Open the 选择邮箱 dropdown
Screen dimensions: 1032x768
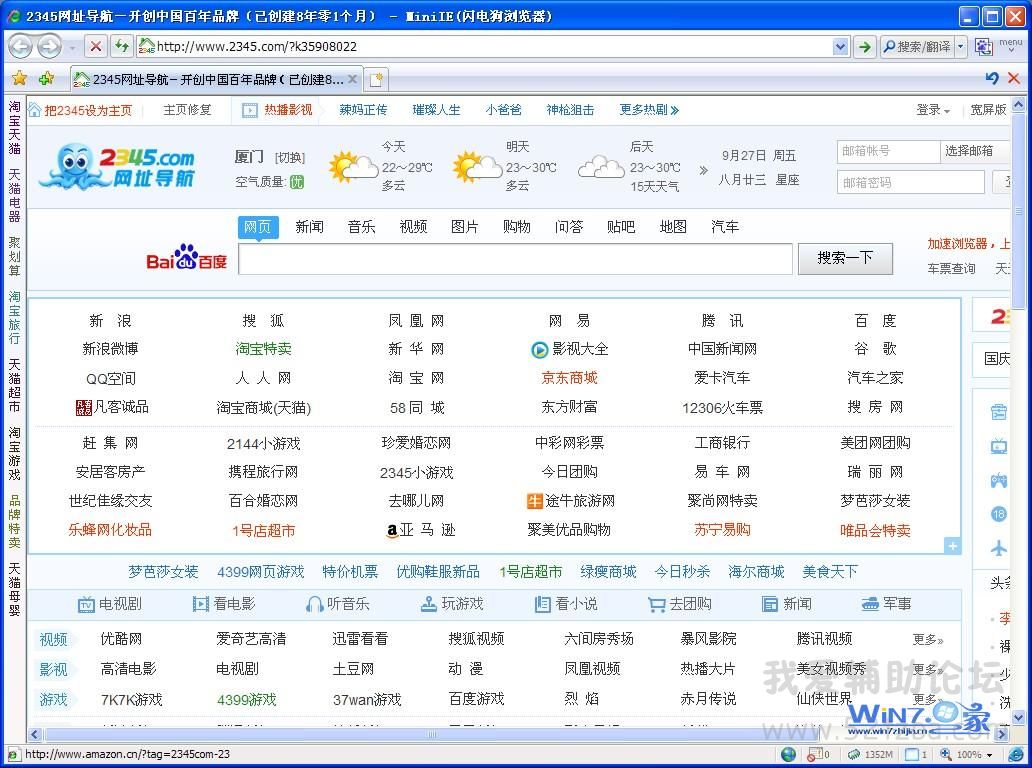975,151
